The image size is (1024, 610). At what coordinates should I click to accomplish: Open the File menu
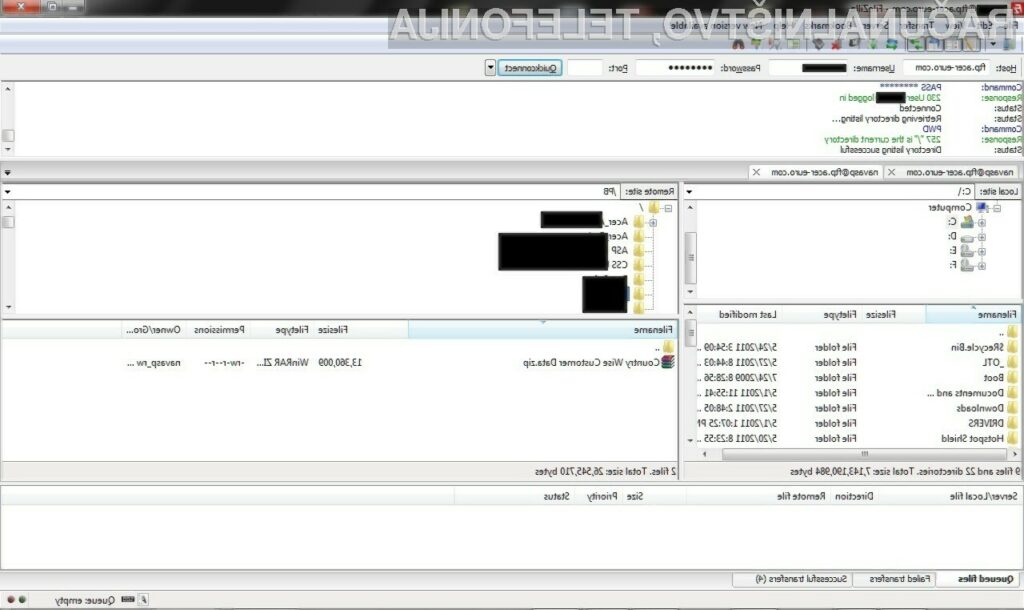1012,25
